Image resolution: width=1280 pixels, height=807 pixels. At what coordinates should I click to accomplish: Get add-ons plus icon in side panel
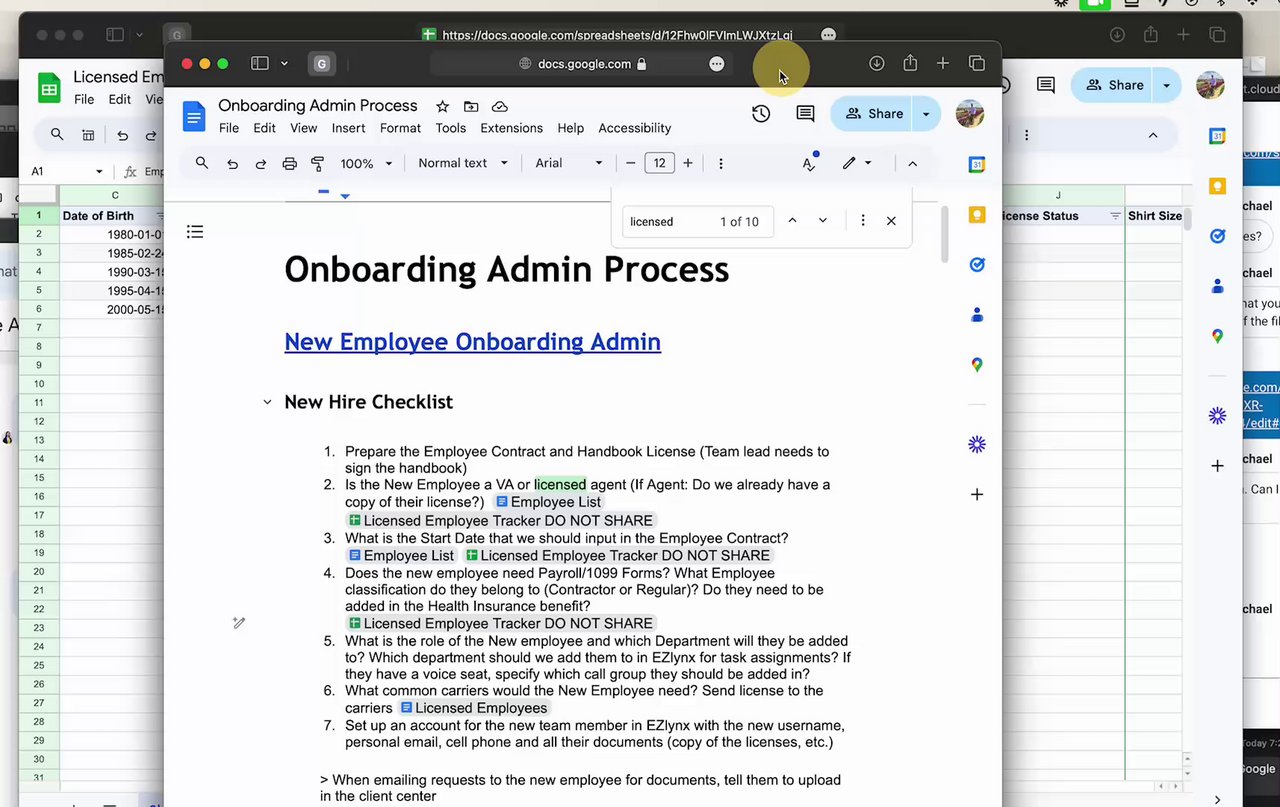click(x=977, y=494)
